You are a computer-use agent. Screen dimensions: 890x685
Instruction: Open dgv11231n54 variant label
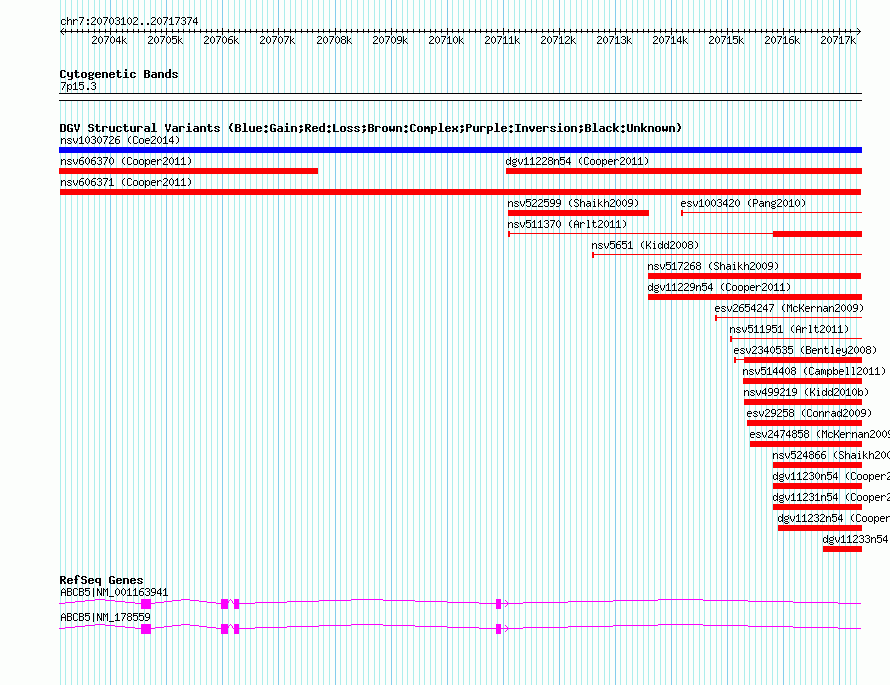(831, 497)
